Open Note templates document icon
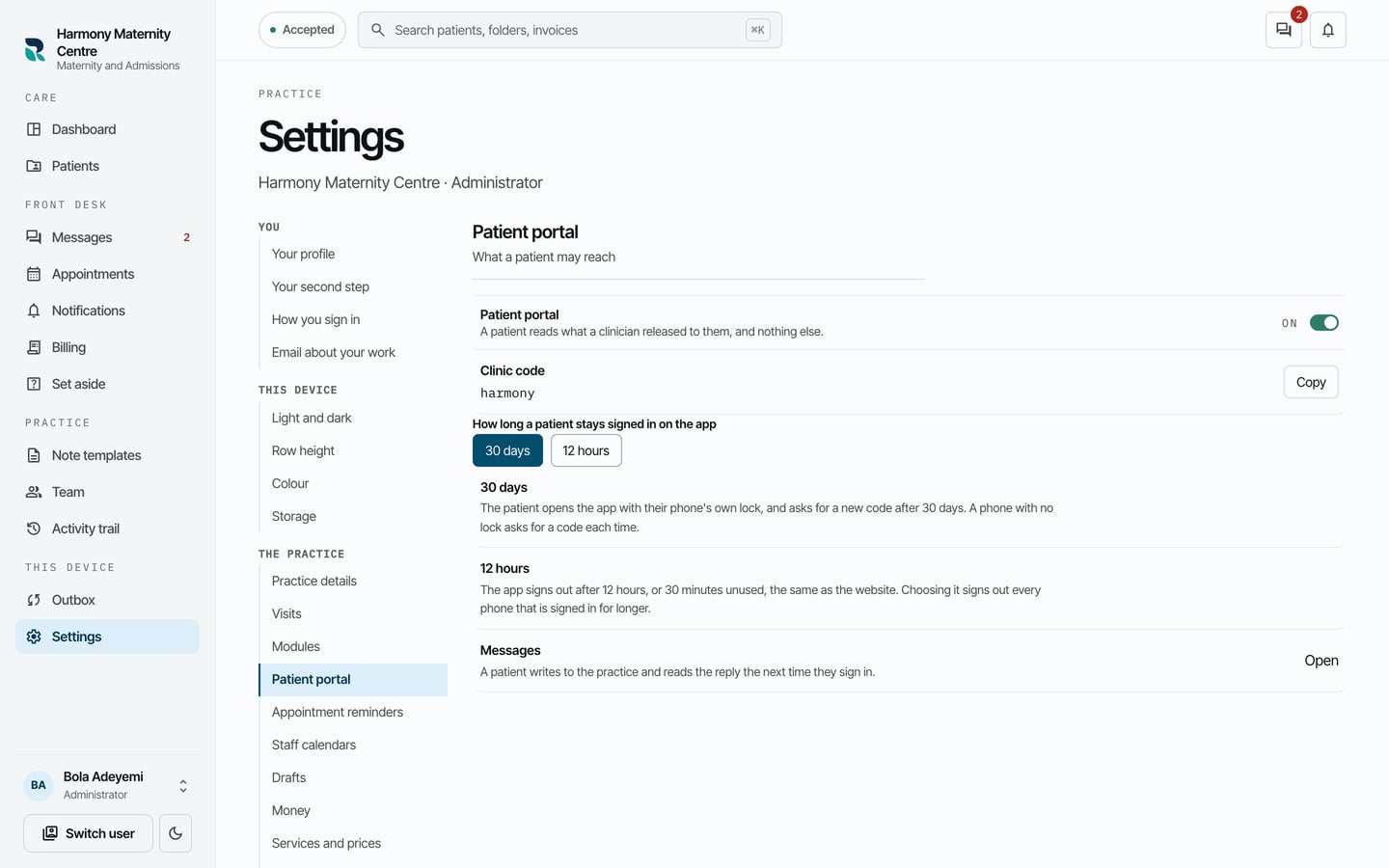Viewport: 1389px width, 868px height. (34, 455)
